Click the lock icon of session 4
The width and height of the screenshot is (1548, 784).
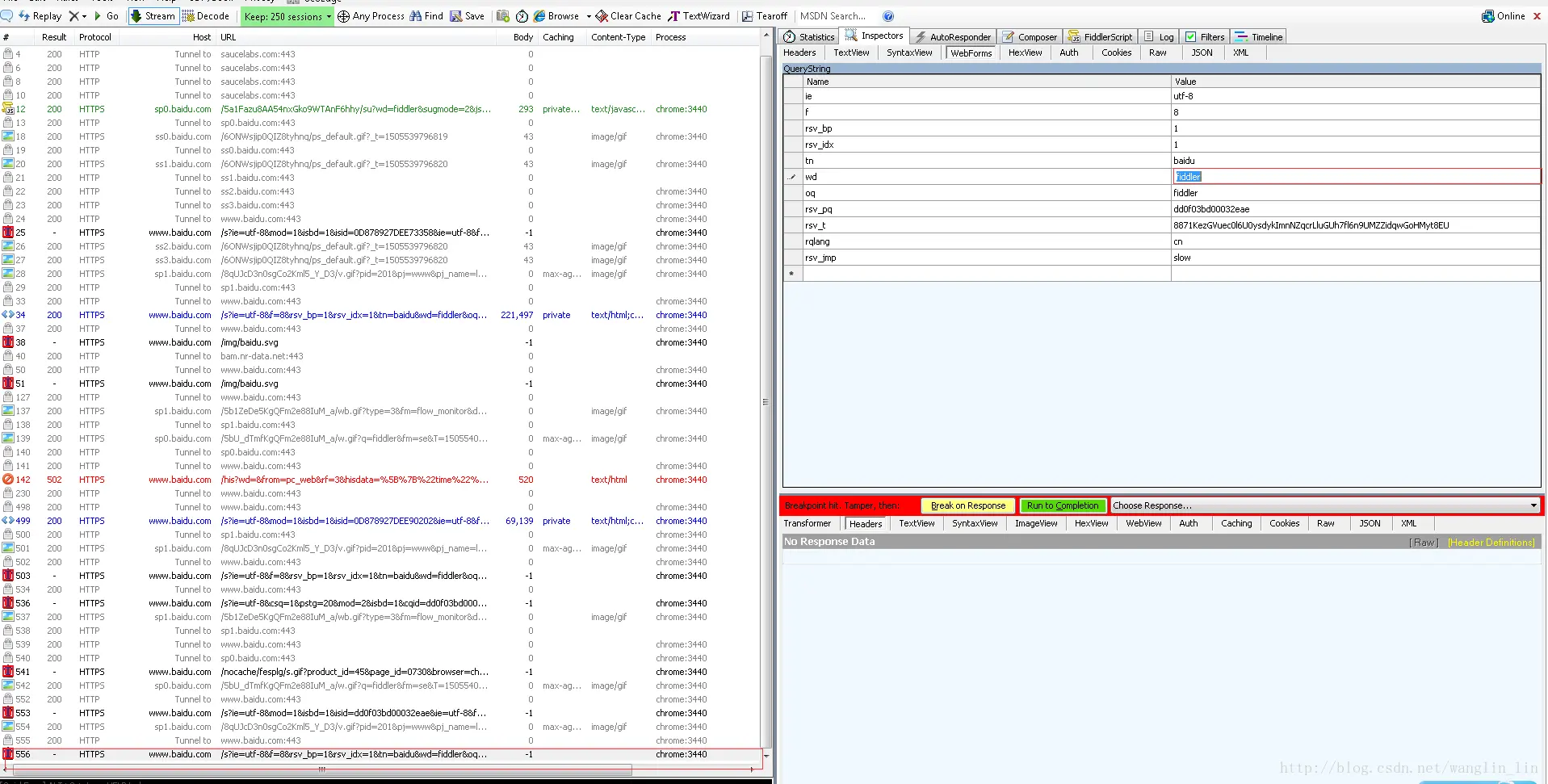click(8, 54)
